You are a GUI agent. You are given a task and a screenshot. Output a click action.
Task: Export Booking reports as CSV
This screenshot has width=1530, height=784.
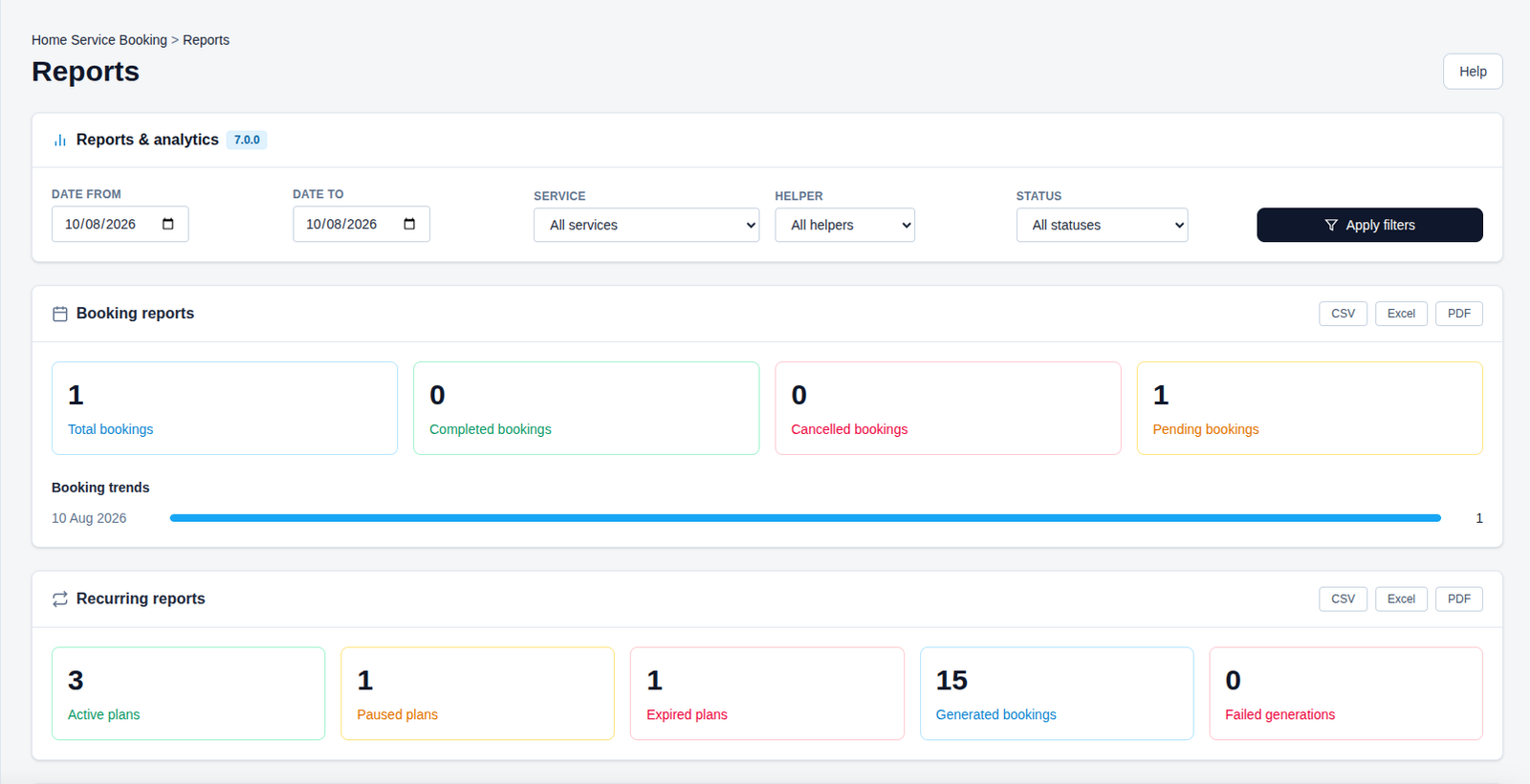click(x=1343, y=314)
